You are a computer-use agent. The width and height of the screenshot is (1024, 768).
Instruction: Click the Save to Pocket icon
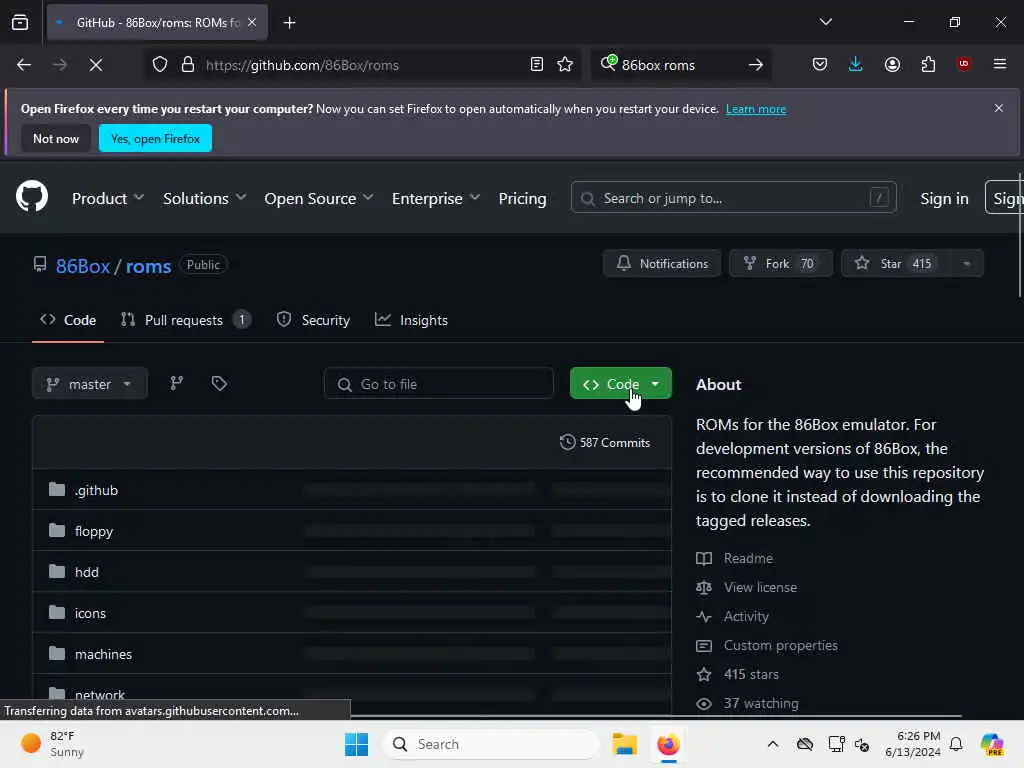[820, 64]
